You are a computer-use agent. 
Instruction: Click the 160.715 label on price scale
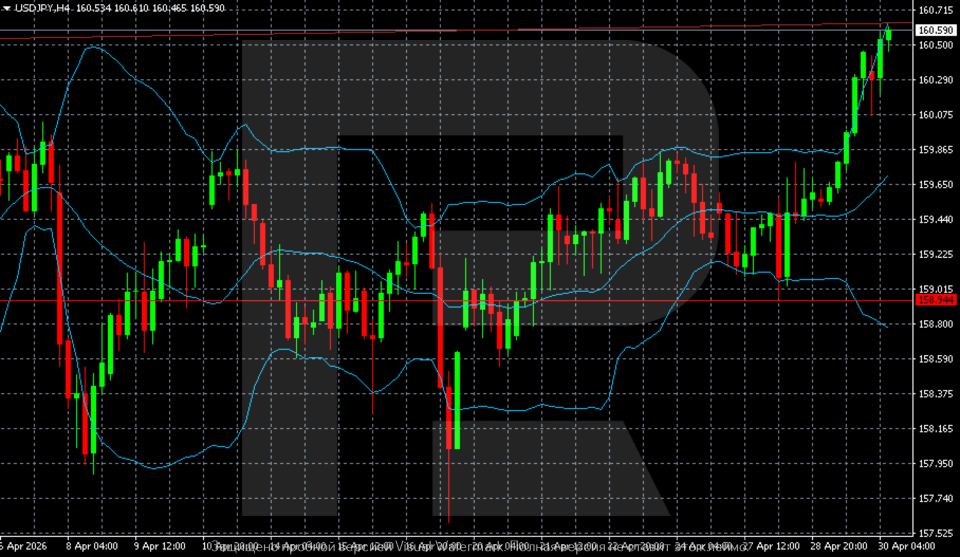[x=934, y=10]
